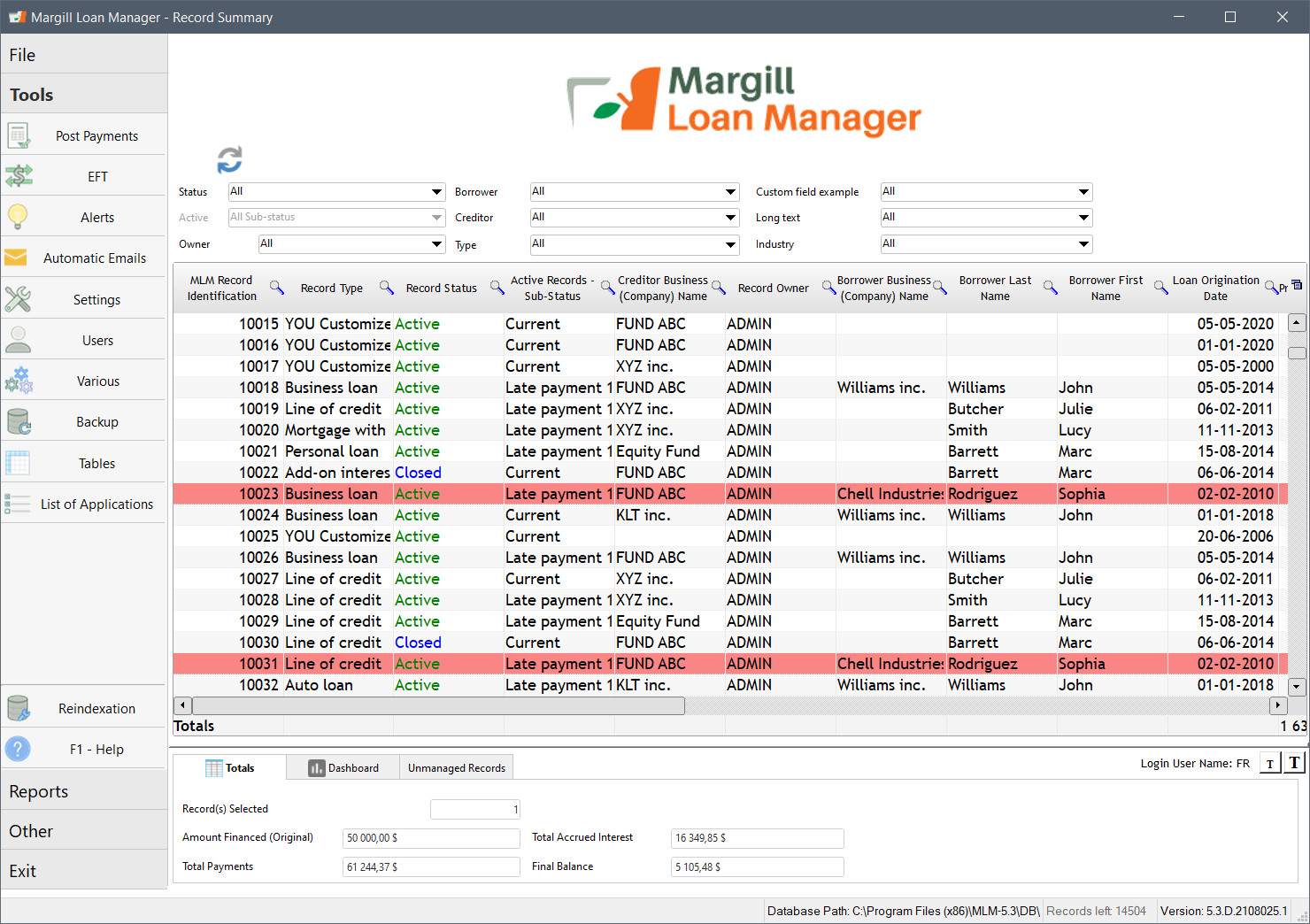Select the Post Payments tool icon
Screen dimensions: 1310x924
coord(19,135)
